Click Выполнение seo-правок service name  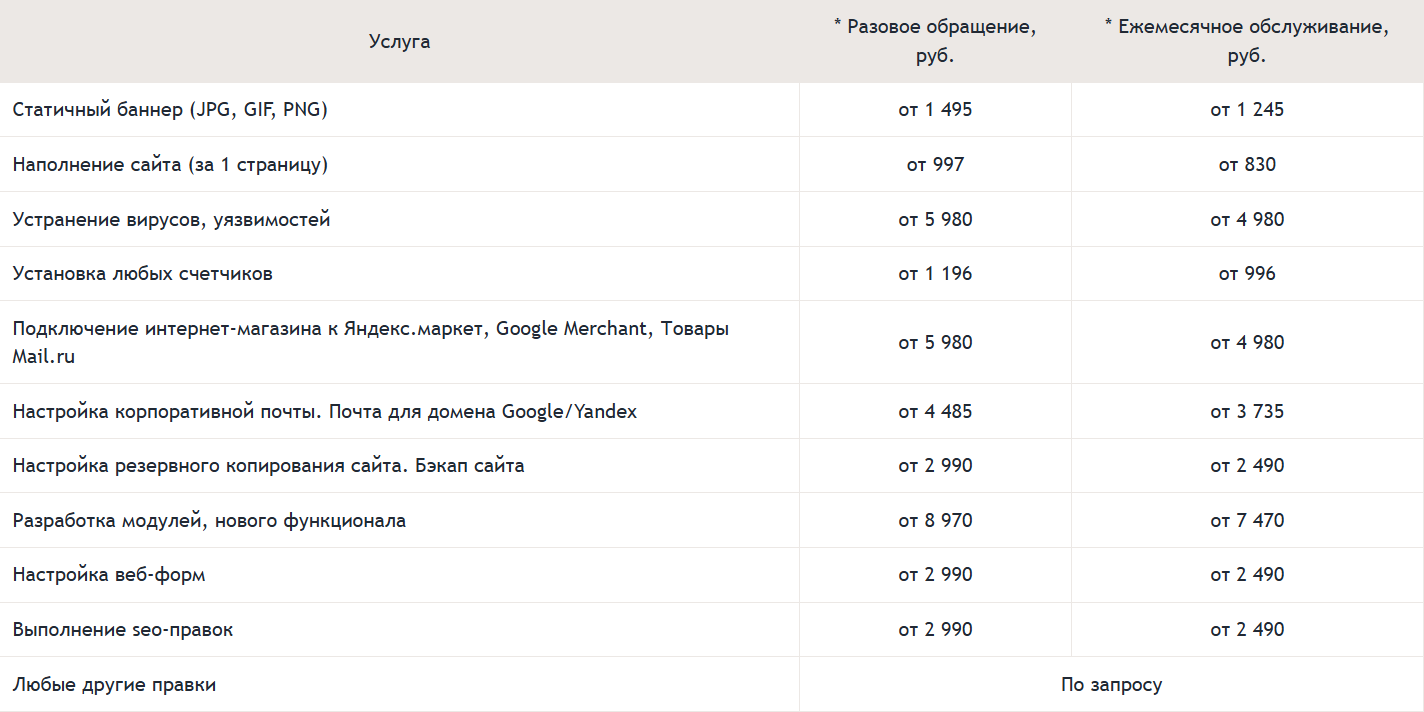123,630
